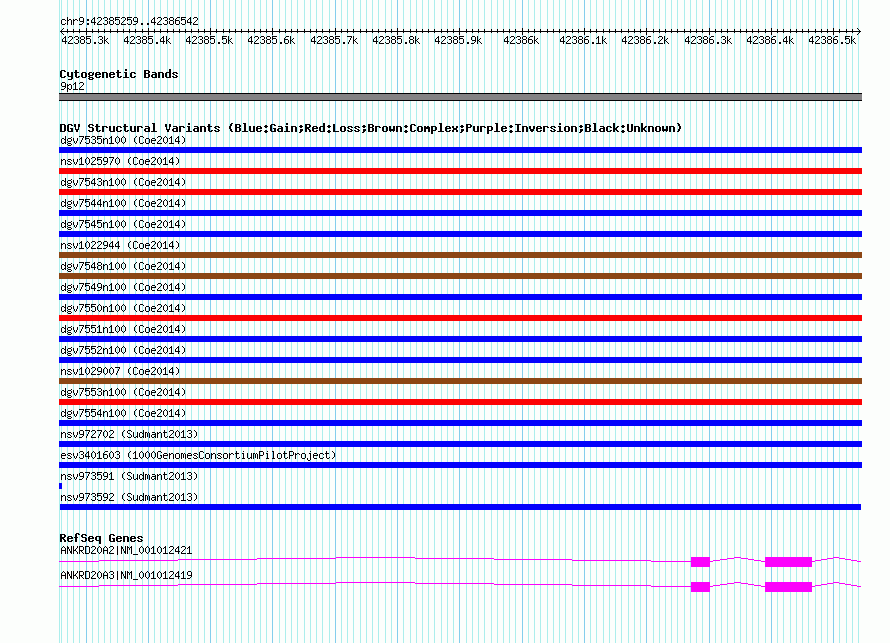Viewport: 890px width, 643px height.
Task: Click the red loss bar under nsv1025970
Action: pos(460,171)
